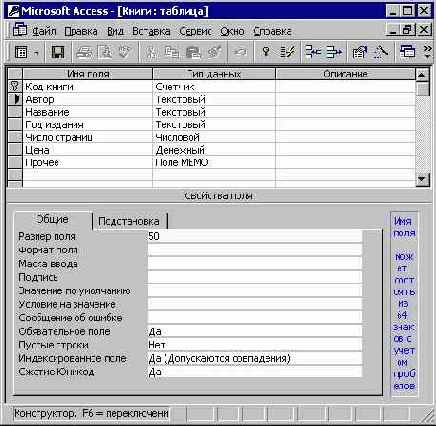Open Print Preview from the toolbar
The width and height of the screenshot is (436, 426).
(105, 52)
